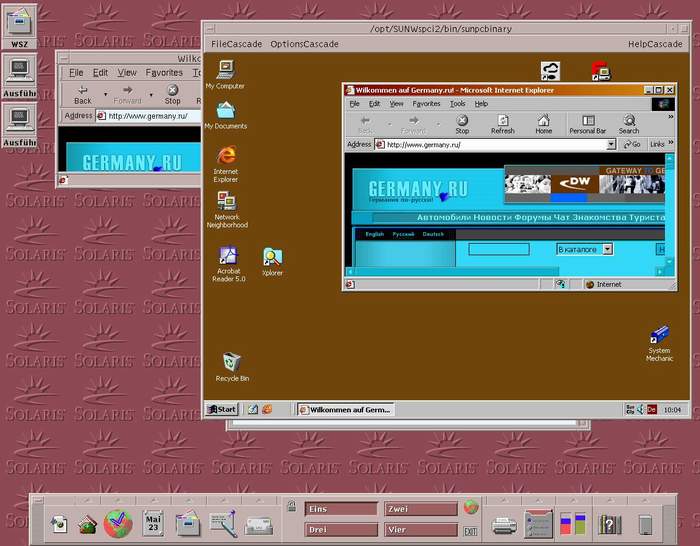The height and width of the screenshot is (546, 700).
Task: Launch Acrobat Reader 5.0 from the desktop
Action: (x=229, y=264)
